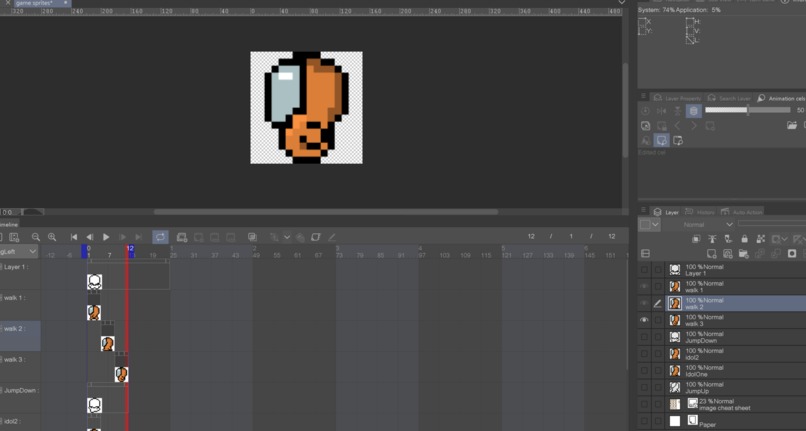Toggle loop playback in the timeline
The width and height of the screenshot is (806, 431).
pos(160,237)
